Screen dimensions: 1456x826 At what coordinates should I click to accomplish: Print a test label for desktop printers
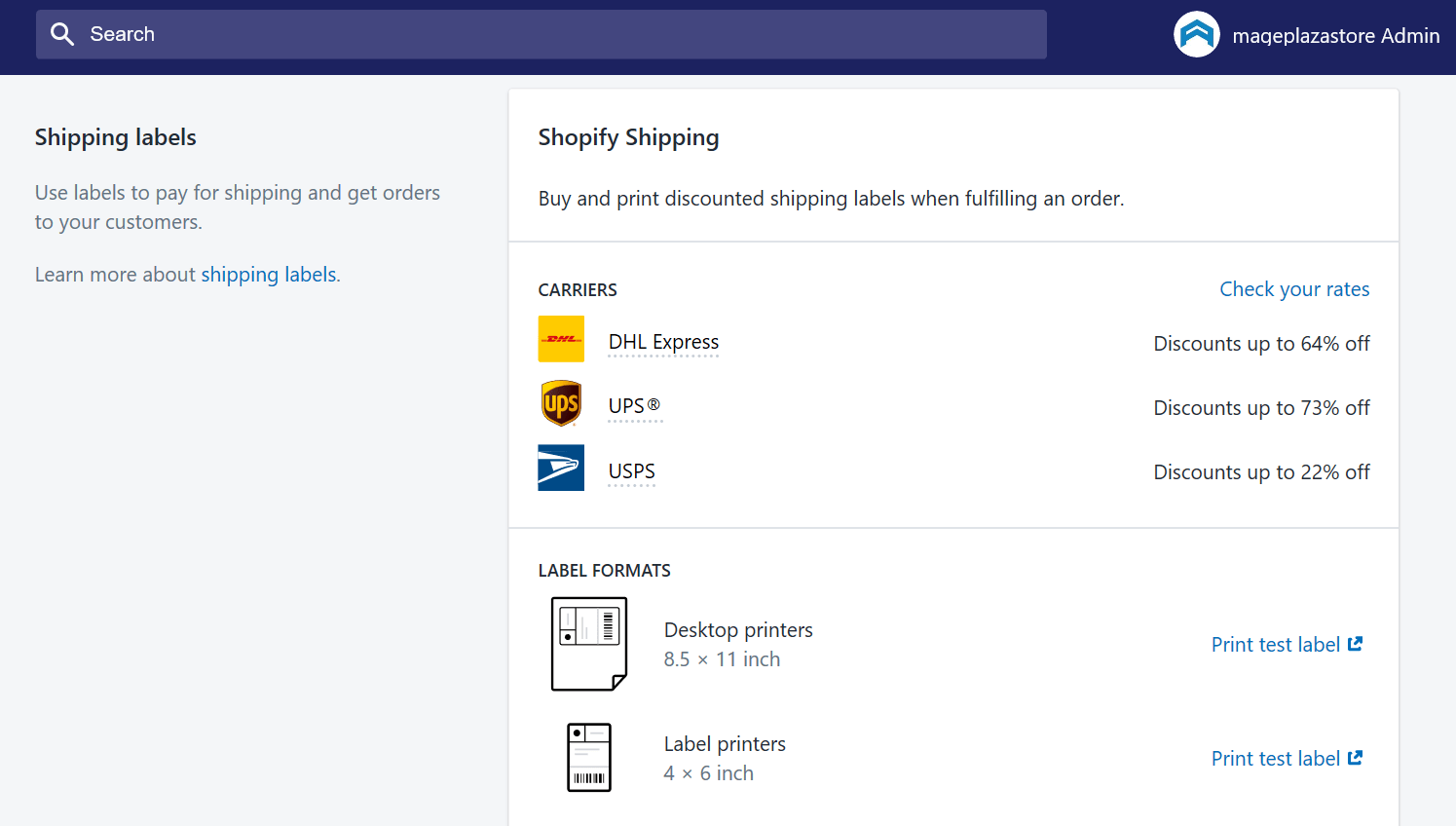[x=1275, y=643]
